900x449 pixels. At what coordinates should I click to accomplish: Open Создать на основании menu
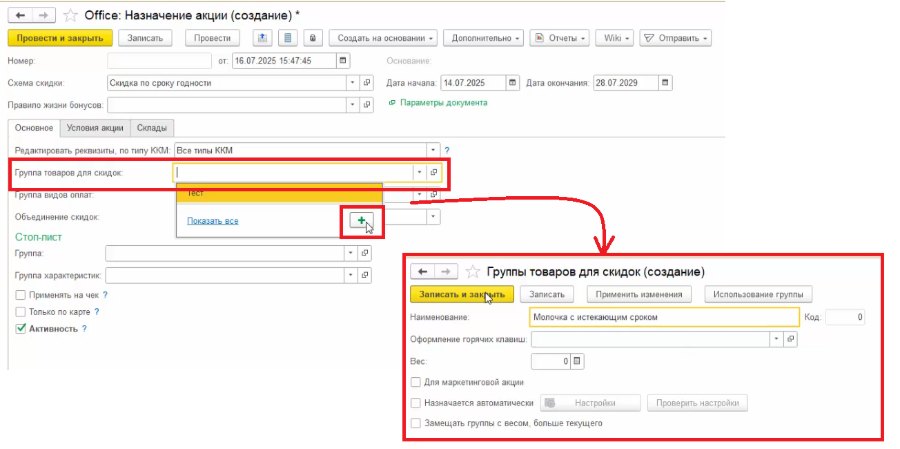383,38
